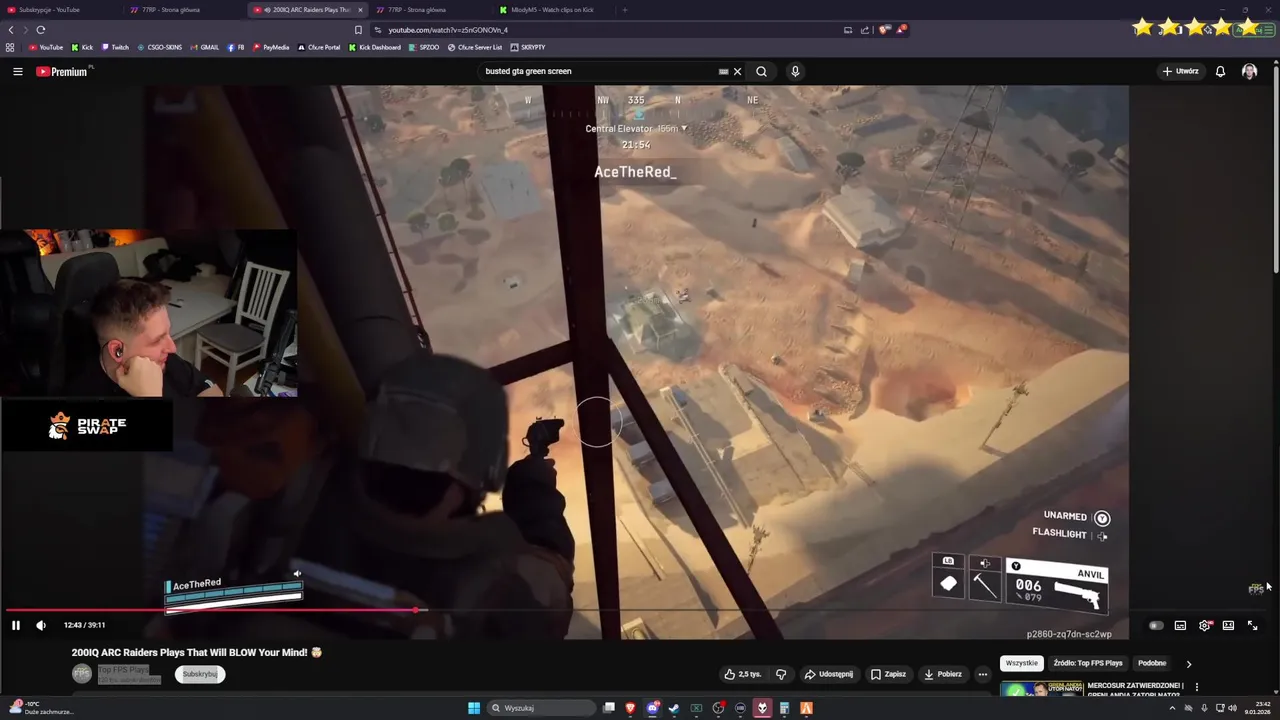Open the Kick bookmark
Viewport: 1280px width, 720px height.
tap(82, 47)
